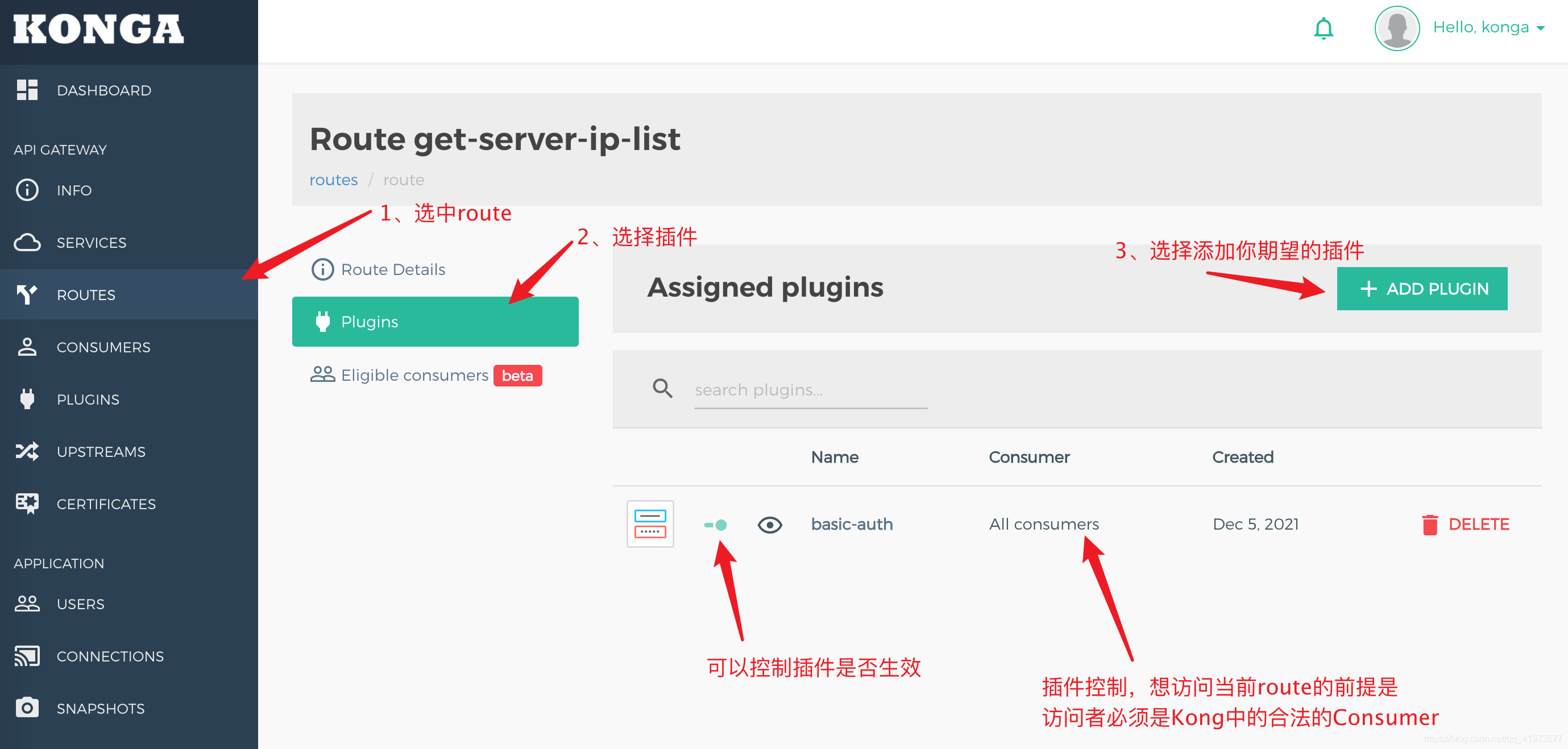Open the notifications bell icon

point(1324,28)
